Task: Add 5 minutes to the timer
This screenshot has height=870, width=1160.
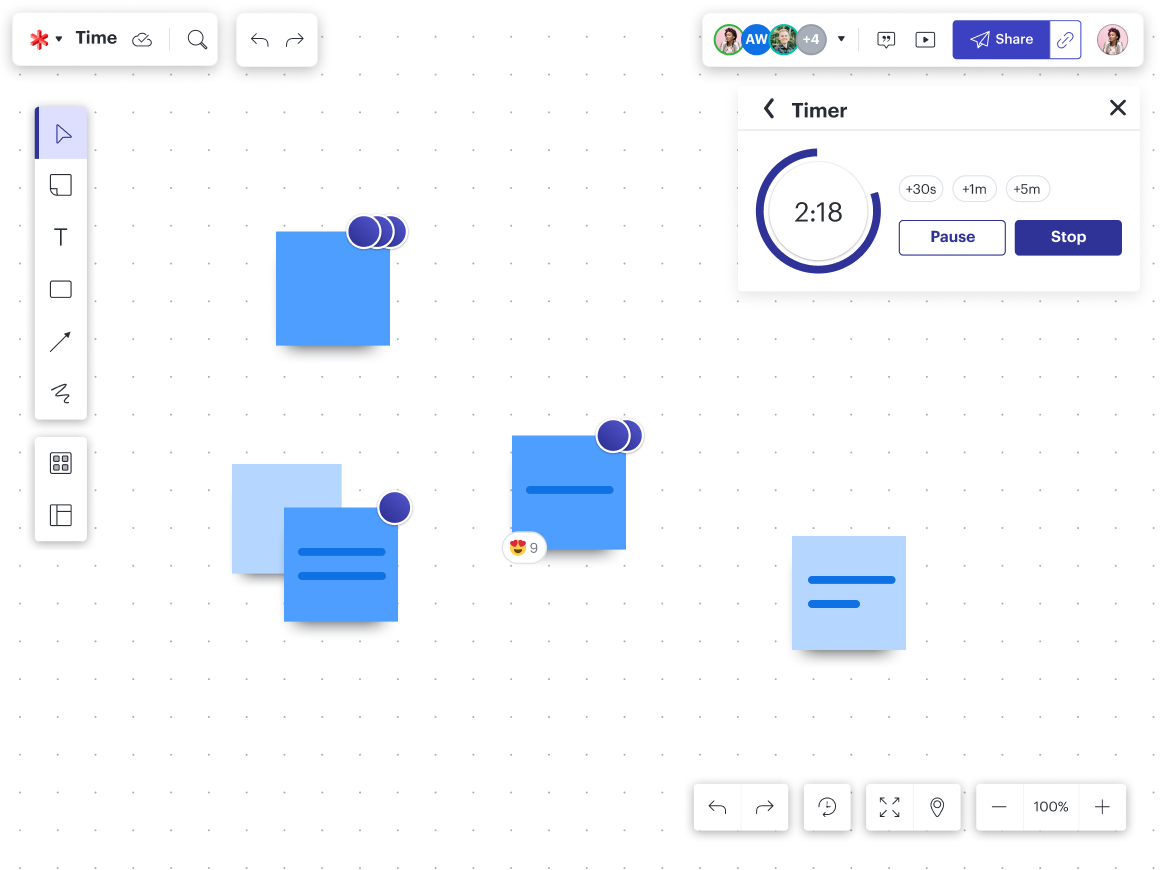Action: coord(1027,189)
